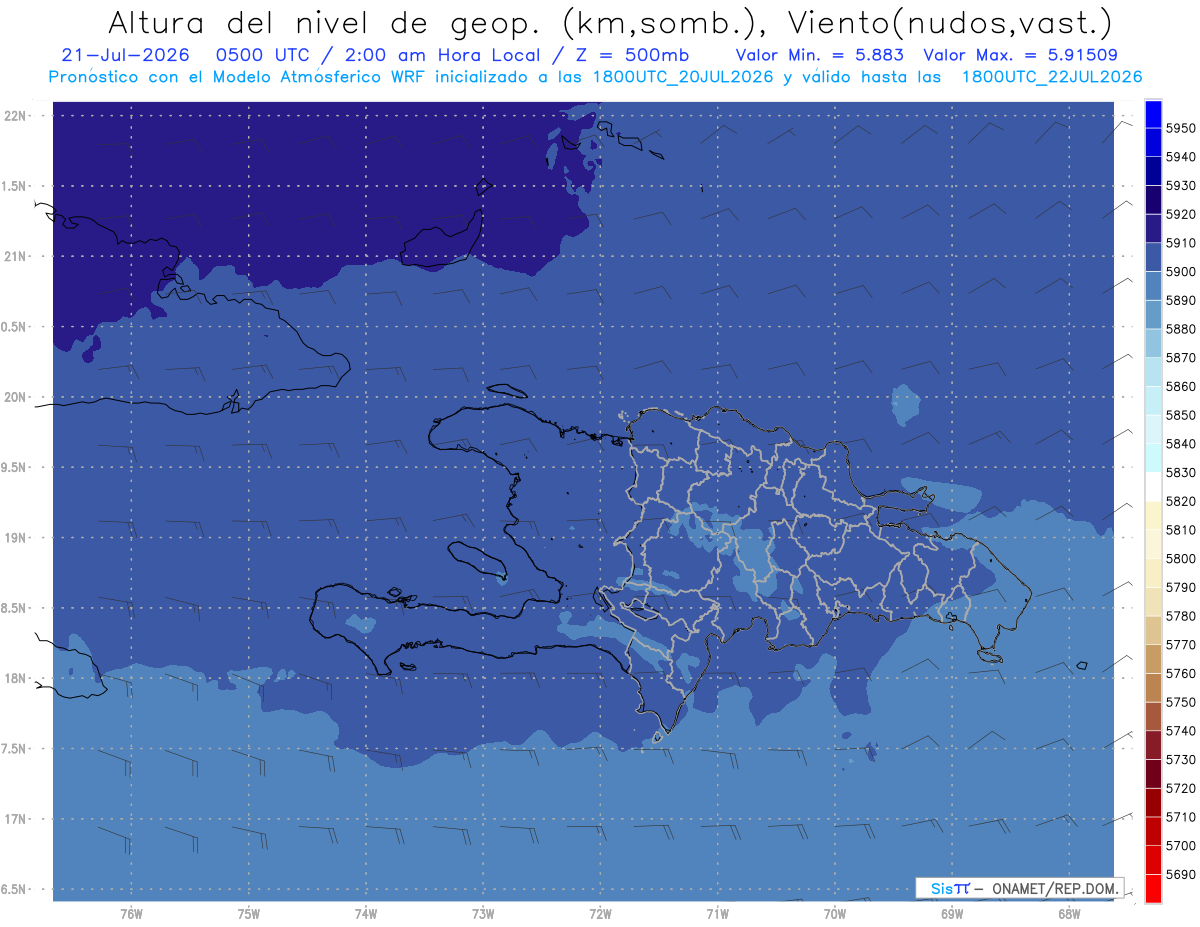Screen dimensions: 1200x927
Task: Click the color scale label '5720'
Action: pos(1181,788)
